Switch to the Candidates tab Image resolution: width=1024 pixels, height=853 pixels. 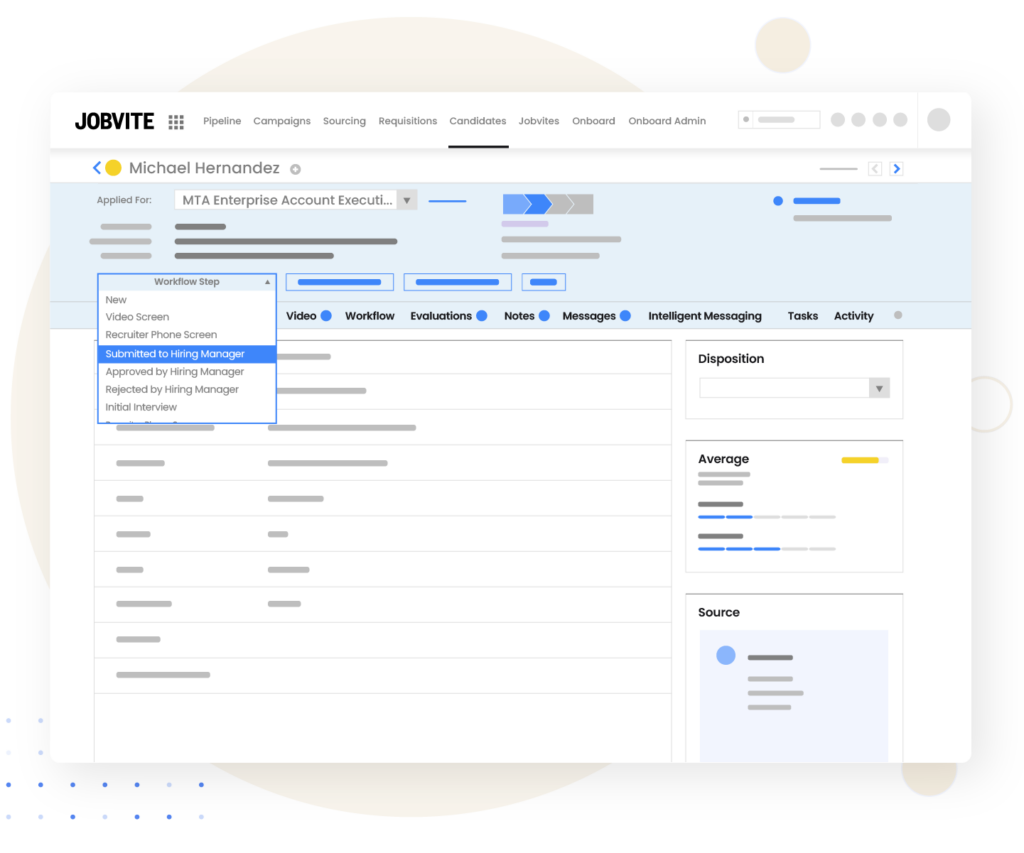pos(477,120)
